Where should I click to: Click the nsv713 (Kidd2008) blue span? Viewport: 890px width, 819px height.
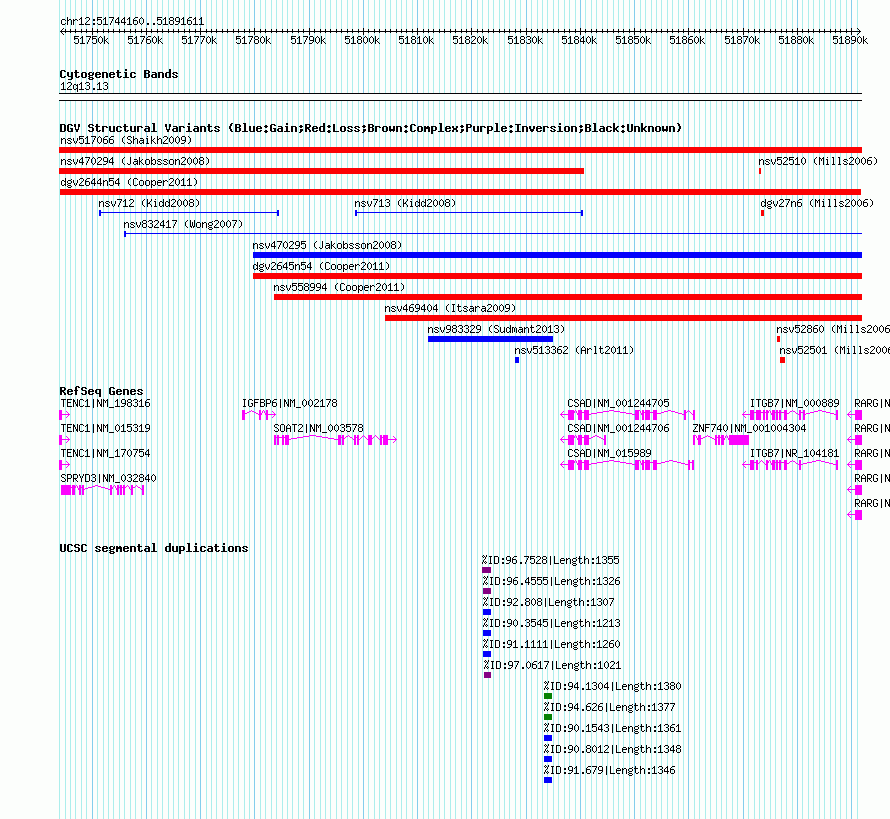pyautogui.click(x=469, y=213)
